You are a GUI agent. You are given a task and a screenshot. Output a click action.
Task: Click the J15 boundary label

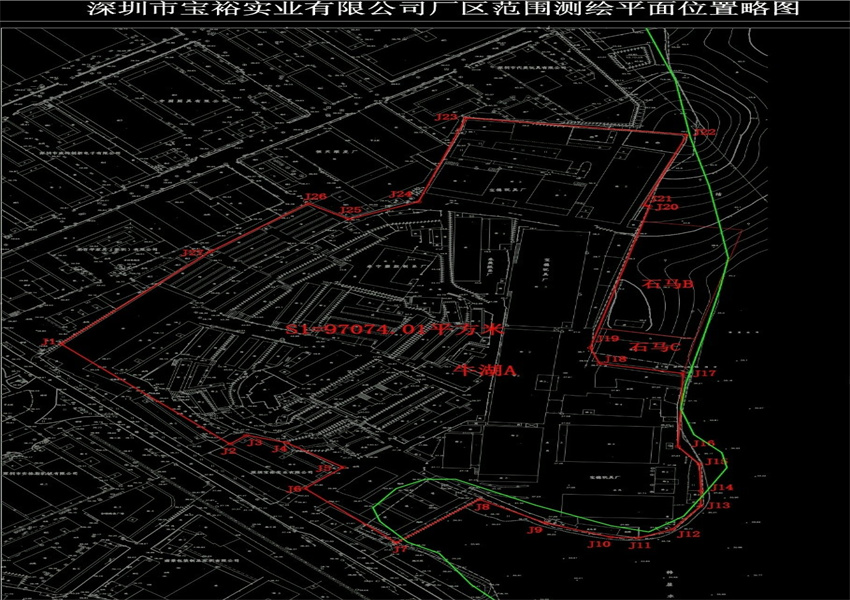click(716, 462)
